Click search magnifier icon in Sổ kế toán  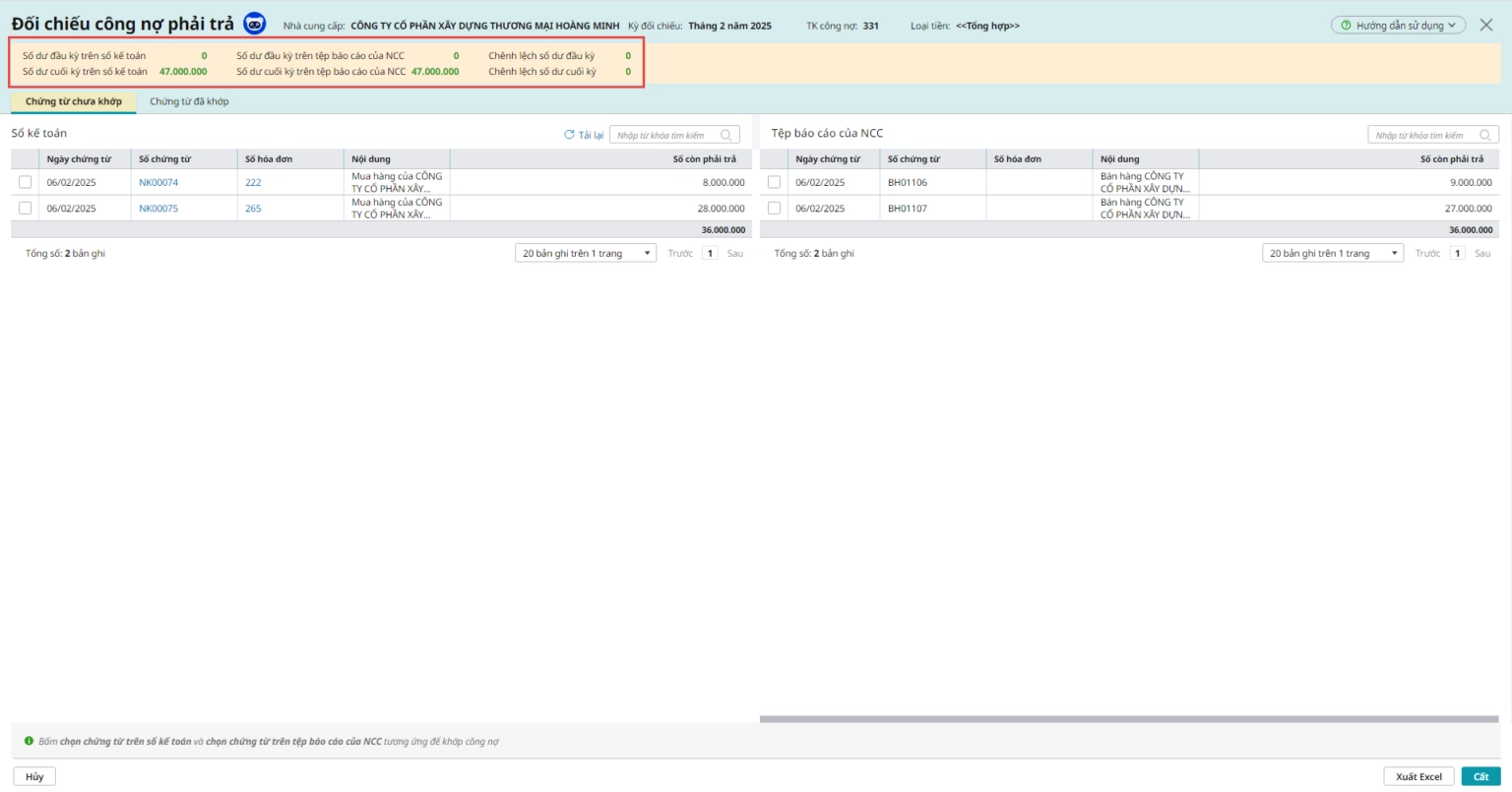click(x=726, y=135)
